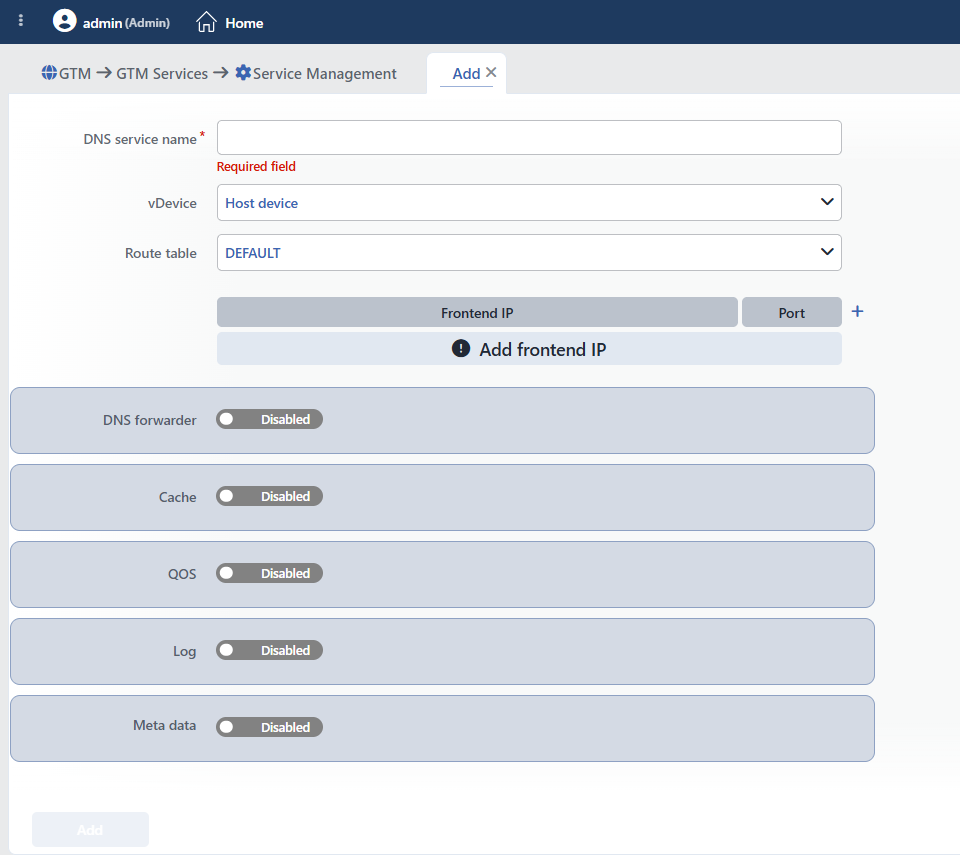Click the 'QOS' label
Screen dimensions: 960x855
(x=182, y=574)
